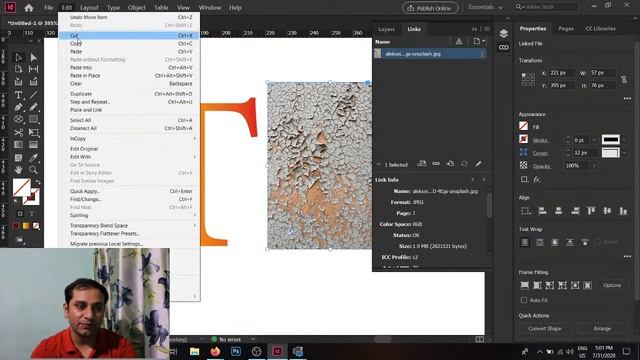Click the Home icon
Screen dimensions: 640x360
coord(29,8)
